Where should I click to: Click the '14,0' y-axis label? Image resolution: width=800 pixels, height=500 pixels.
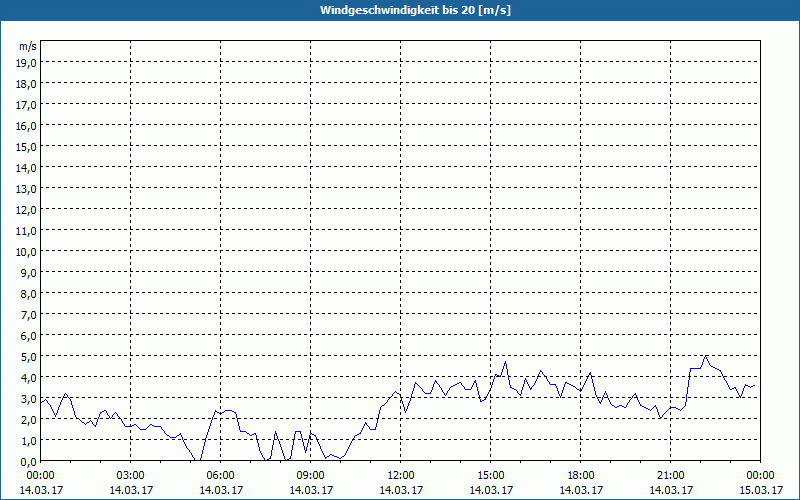[28, 168]
